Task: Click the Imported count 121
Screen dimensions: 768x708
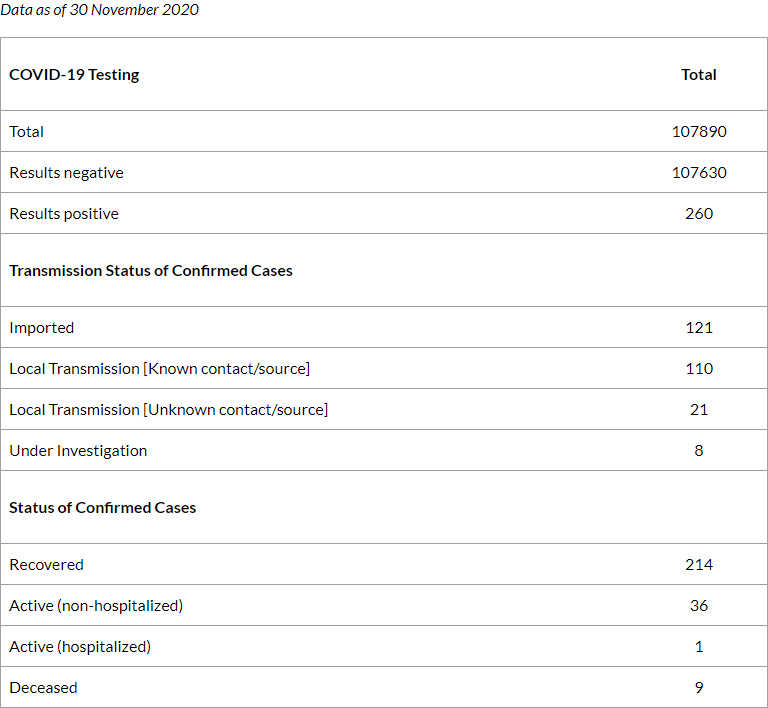Action: point(699,328)
